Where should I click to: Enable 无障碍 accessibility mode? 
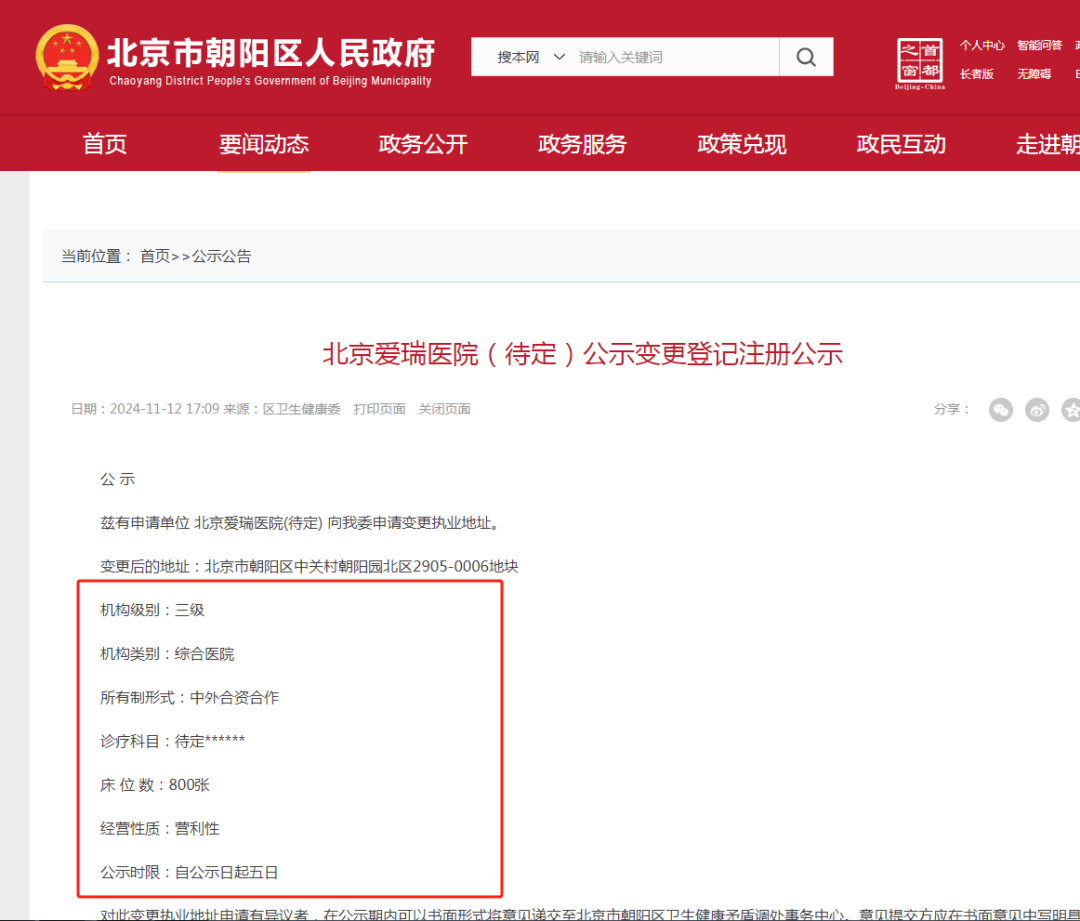click(x=1034, y=75)
